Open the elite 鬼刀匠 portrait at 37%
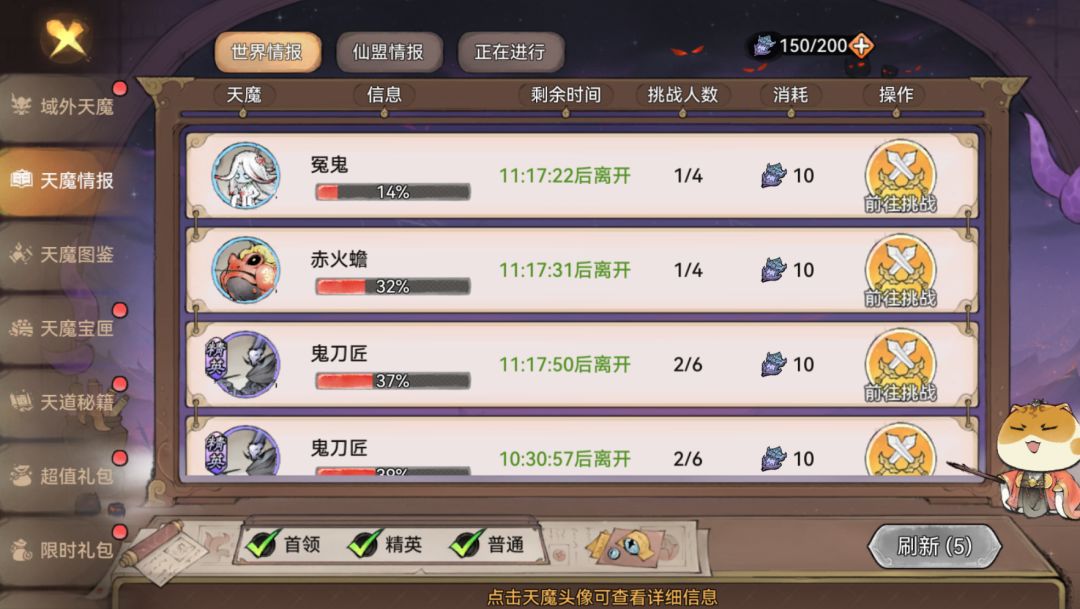Image resolution: width=1080 pixels, height=609 pixels. tap(244, 364)
